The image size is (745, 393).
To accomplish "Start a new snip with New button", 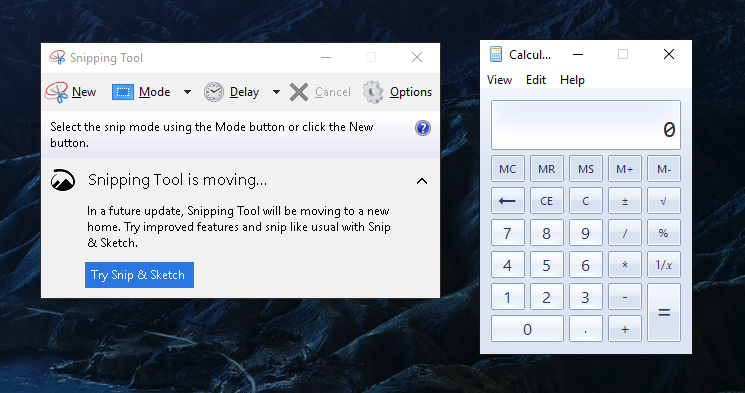I will 71,92.
